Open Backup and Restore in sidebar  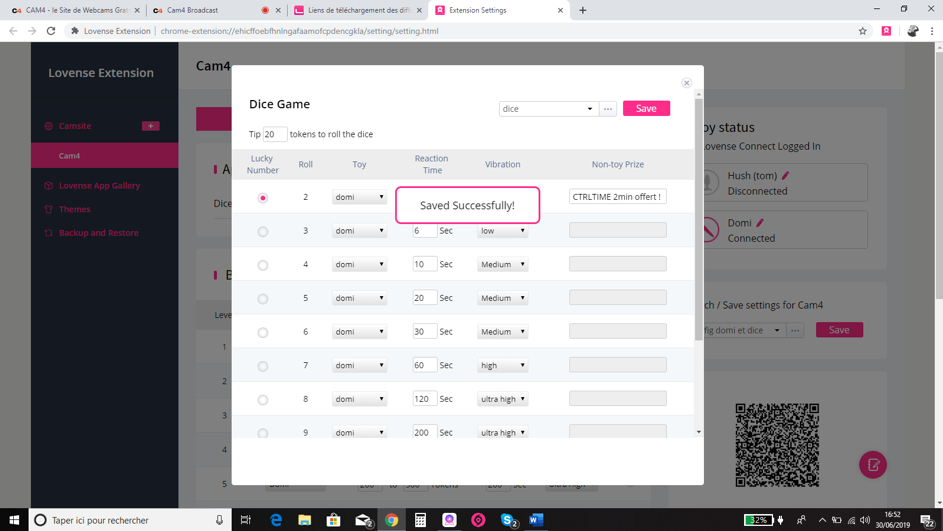98,233
